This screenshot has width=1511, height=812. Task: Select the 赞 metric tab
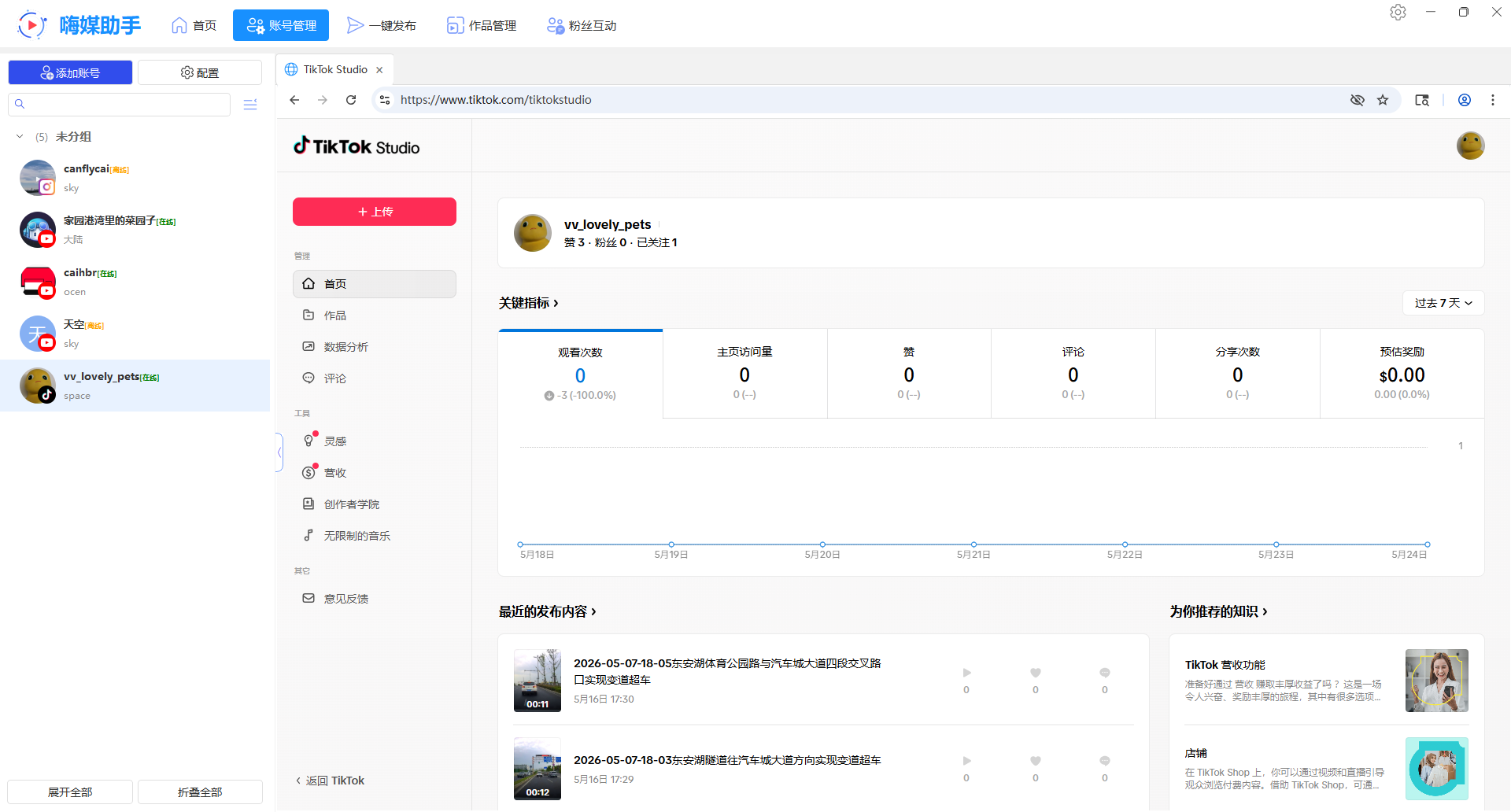coord(909,374)
